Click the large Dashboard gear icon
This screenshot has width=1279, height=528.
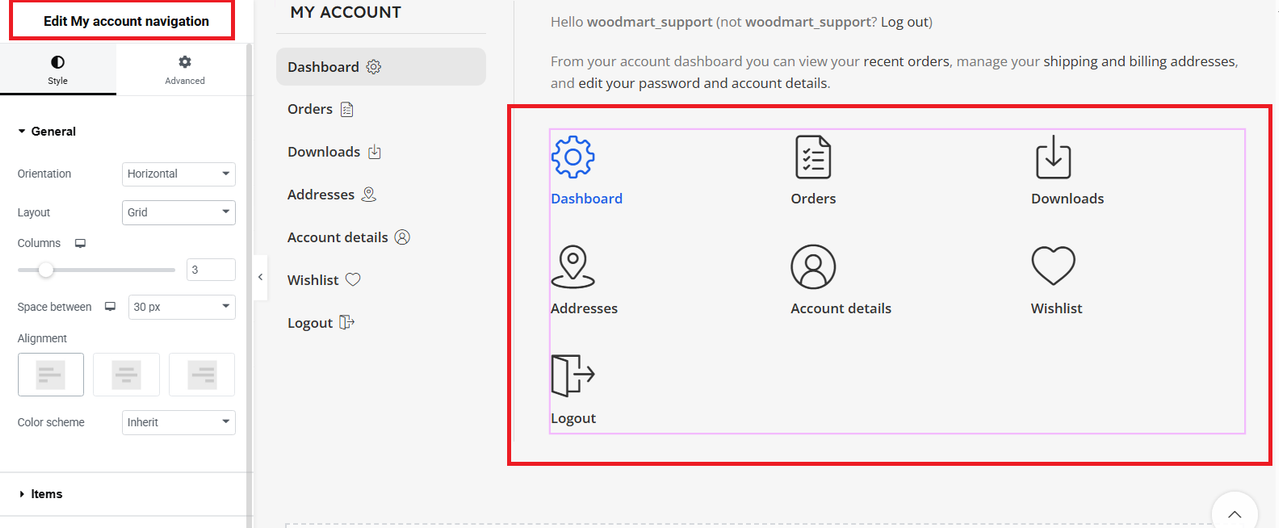[x=573, y=157]
